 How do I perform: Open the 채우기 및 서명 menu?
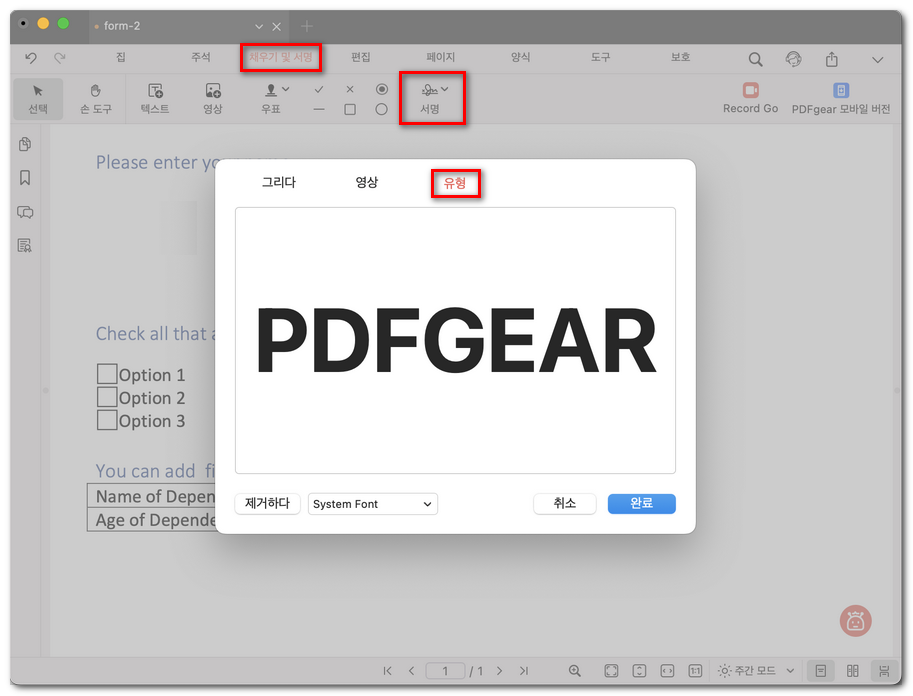tap(281, 57)
